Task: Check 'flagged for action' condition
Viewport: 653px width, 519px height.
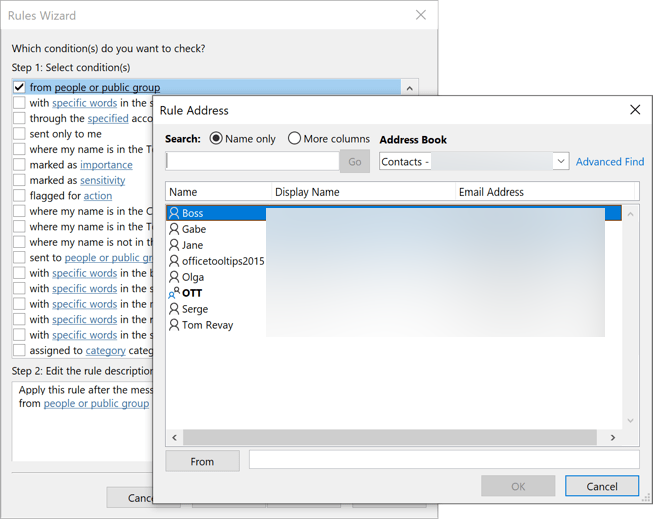Action: click(19, 195)
